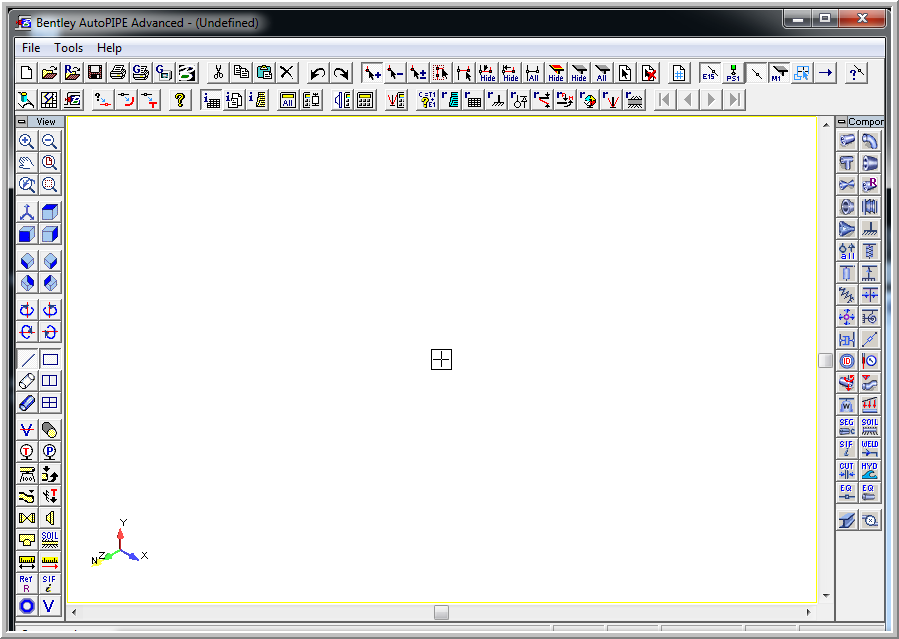
Task: Click the blue V icon in View panel
Action: (x=50, y=606)
